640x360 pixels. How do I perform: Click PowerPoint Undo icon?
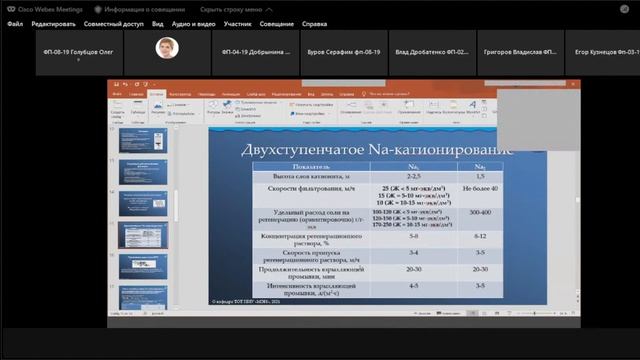pyautogui.click(x=125, y=84)
